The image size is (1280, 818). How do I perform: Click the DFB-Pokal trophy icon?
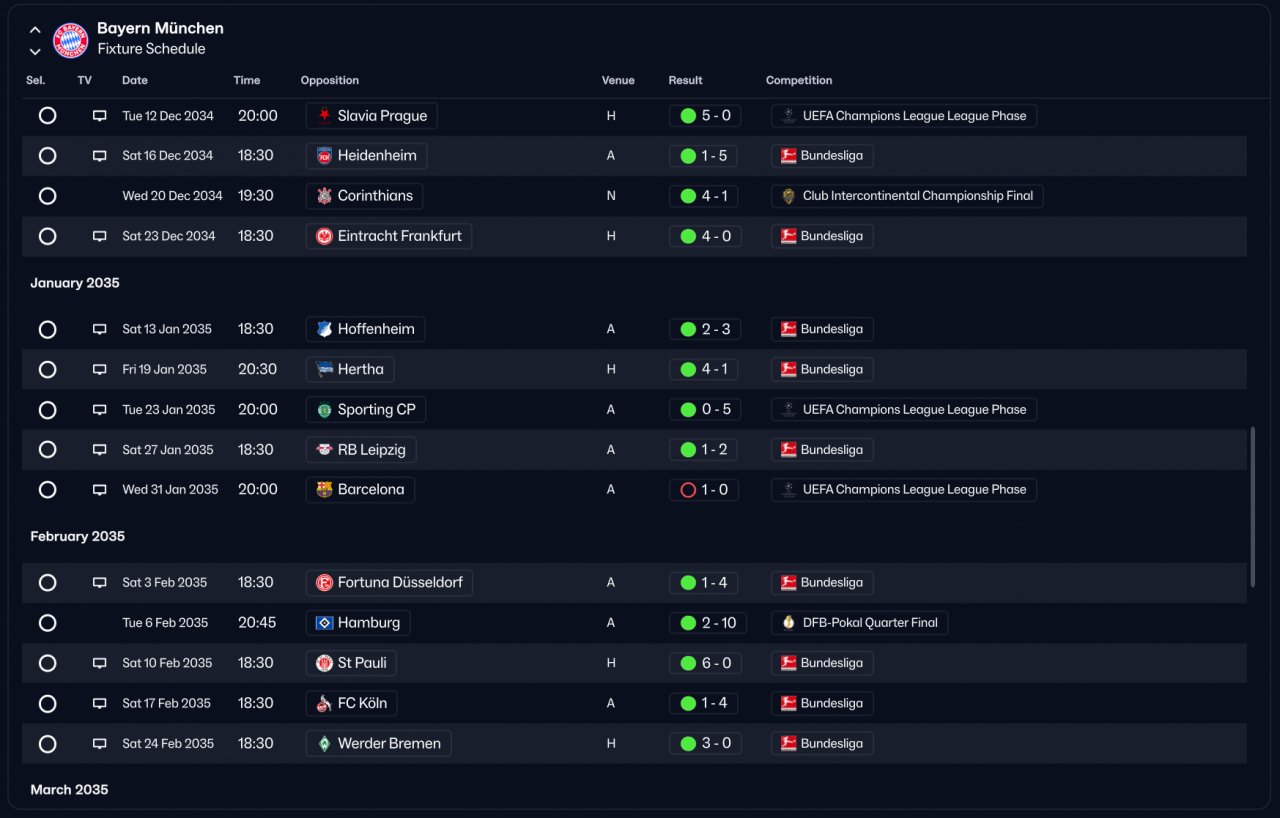point(788,623)
